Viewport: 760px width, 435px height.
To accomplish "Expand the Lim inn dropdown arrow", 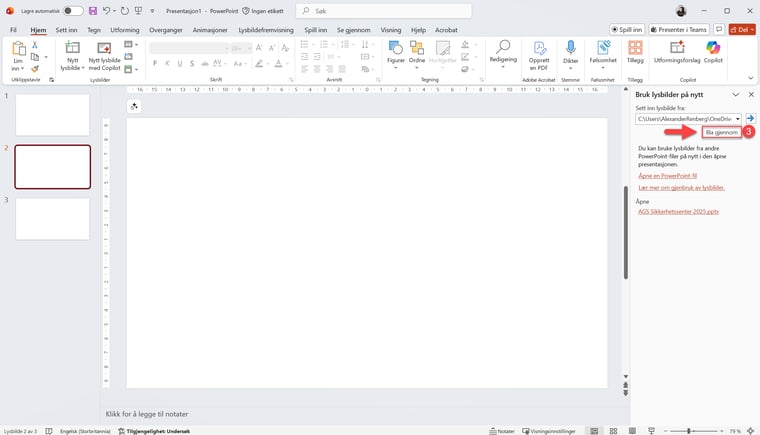I will pyautogui.click(x=22, y=68).
